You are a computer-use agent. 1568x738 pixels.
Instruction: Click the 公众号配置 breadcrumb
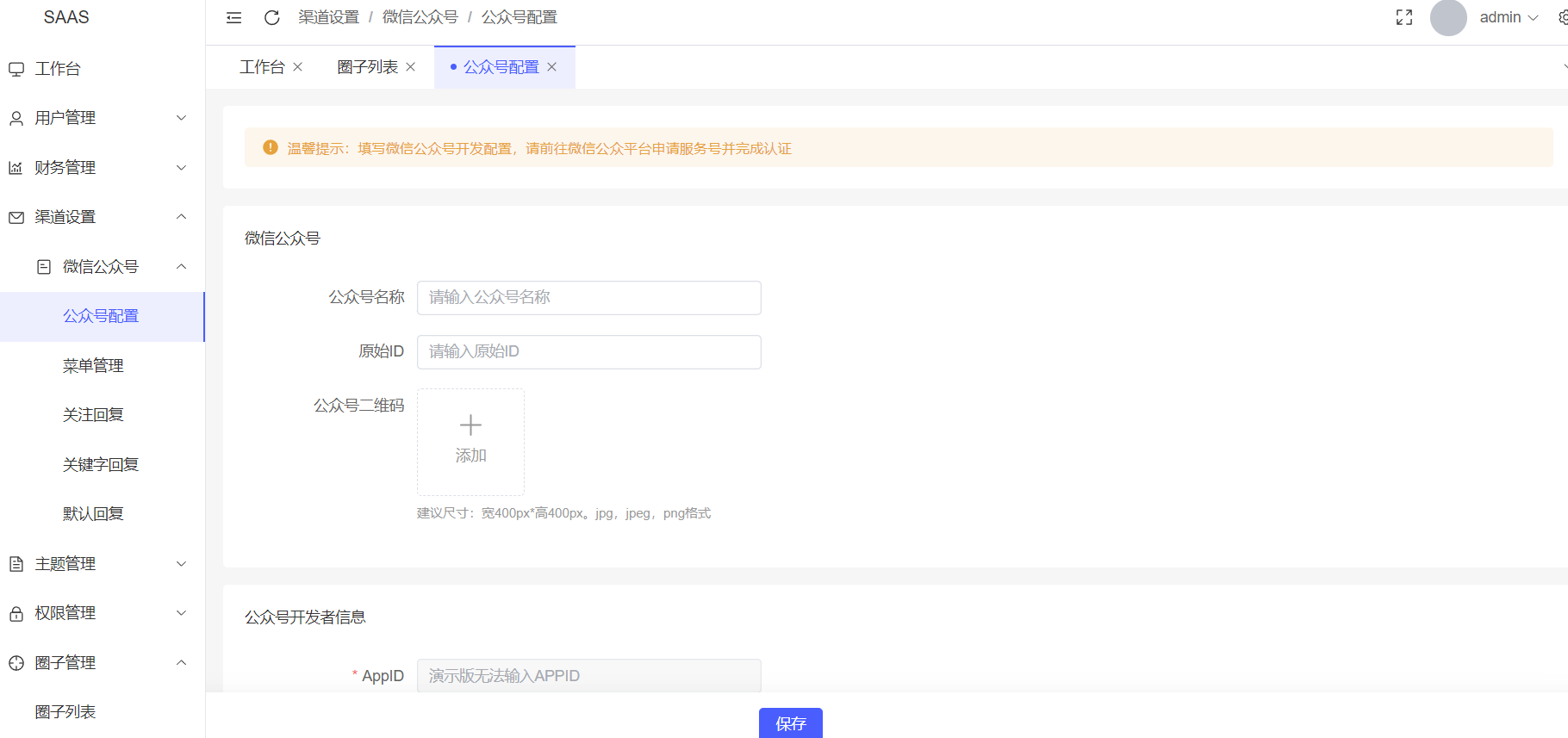coord(519,17)
